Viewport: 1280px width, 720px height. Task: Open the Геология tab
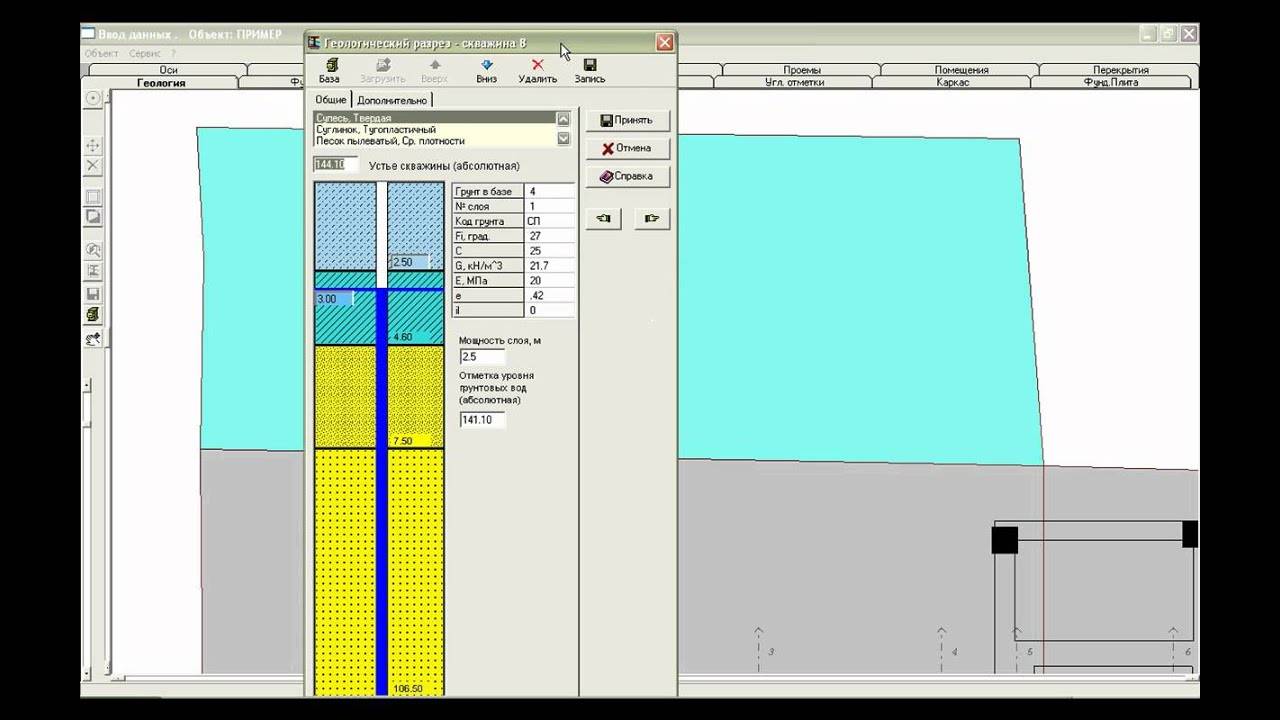pyautogui.click(x=161, y=83)
